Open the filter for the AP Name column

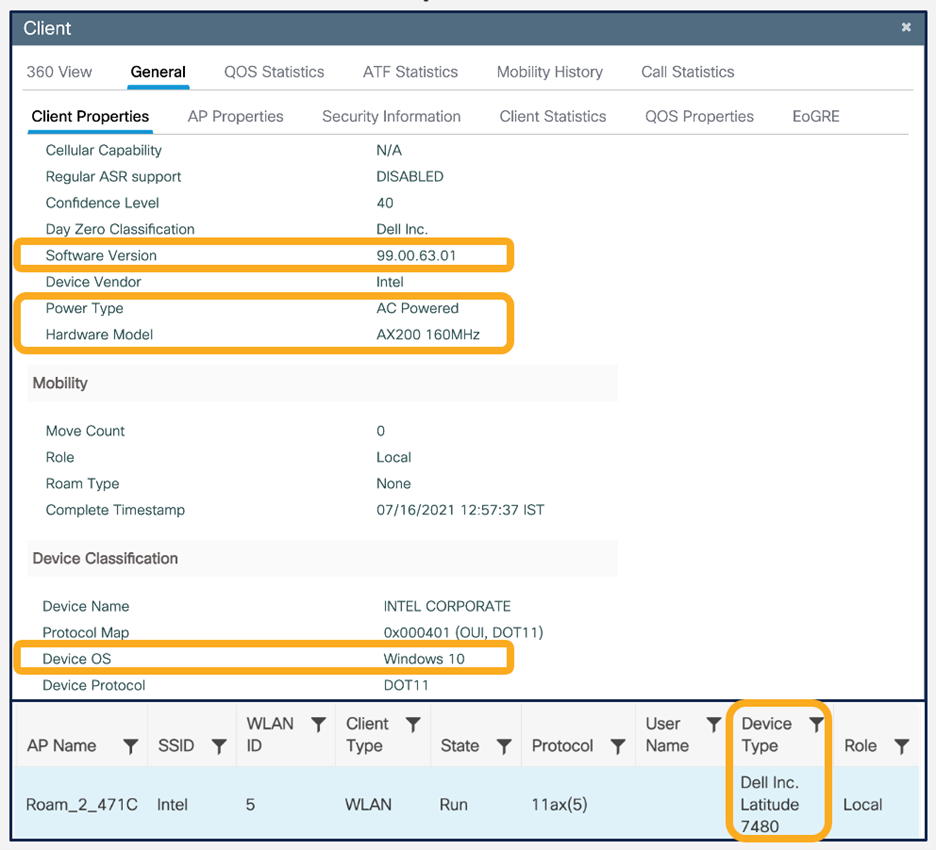[130, 746]
